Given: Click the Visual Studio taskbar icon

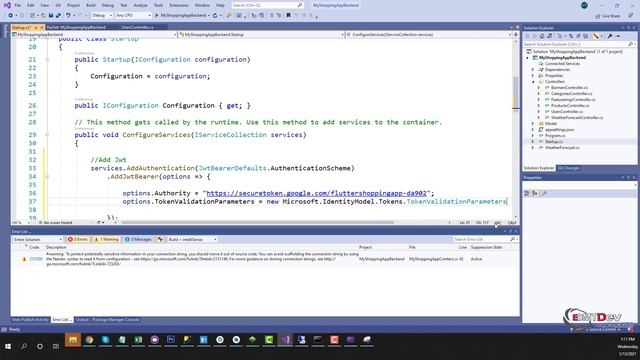Looking at the screenshot, I should [x=285, y=340].
